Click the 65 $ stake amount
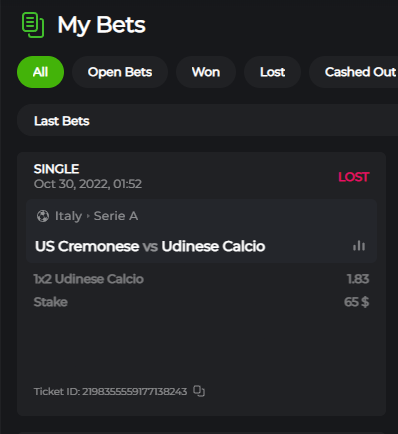 pos(356,302)
